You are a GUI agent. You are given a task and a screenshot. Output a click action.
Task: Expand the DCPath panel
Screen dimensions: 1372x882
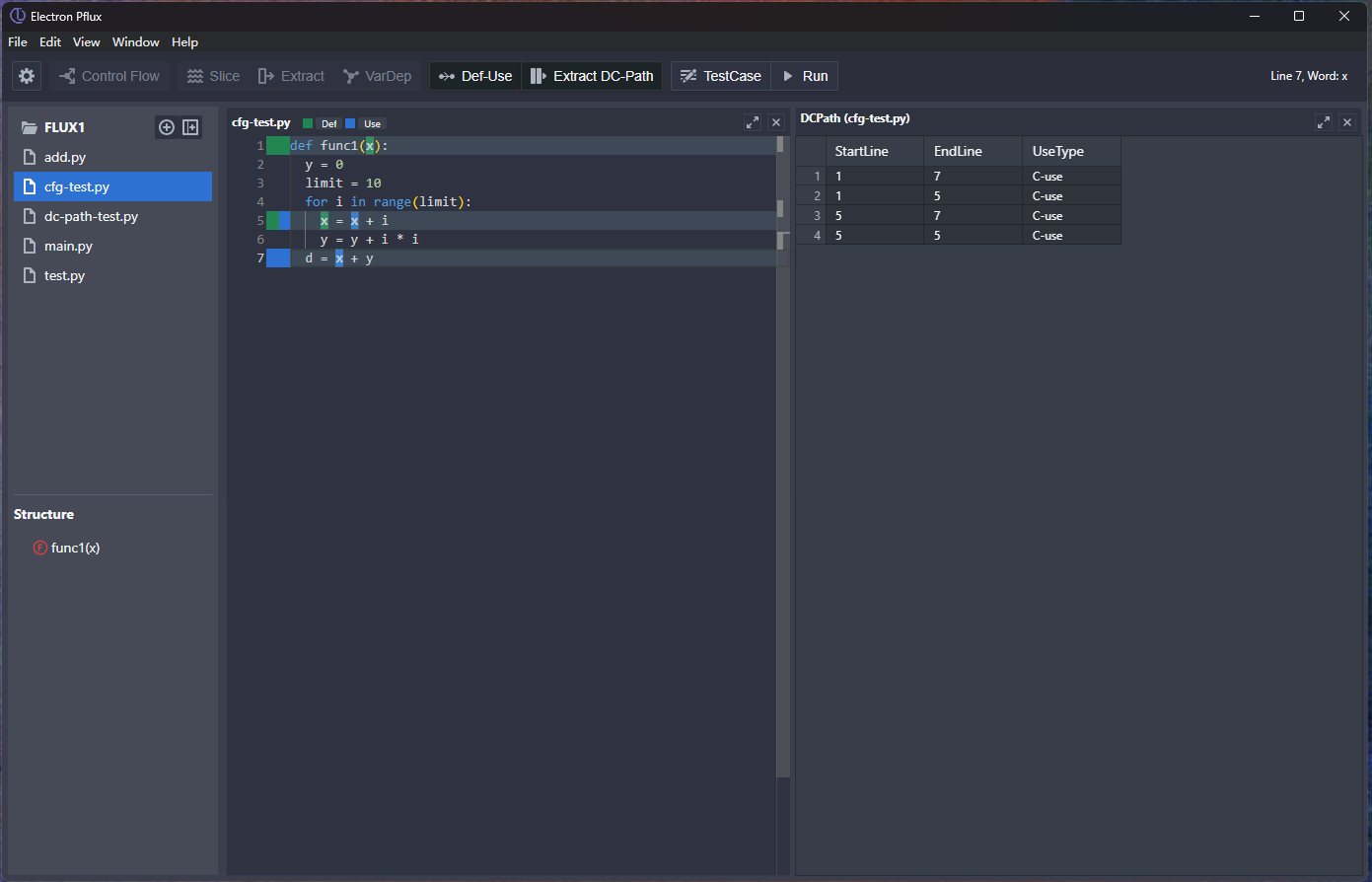point(1324,122)
